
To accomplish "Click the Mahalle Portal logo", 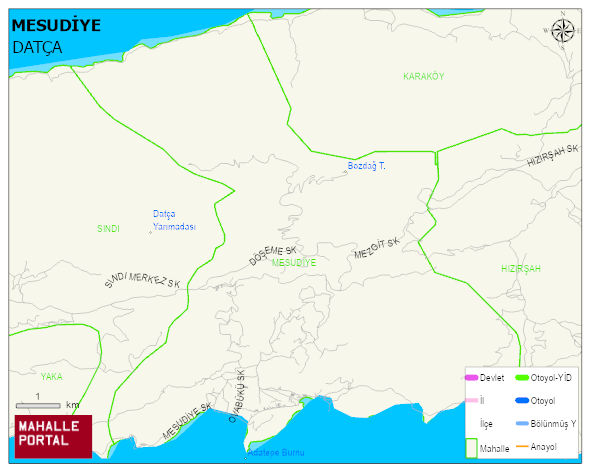I will pos(53,437).
